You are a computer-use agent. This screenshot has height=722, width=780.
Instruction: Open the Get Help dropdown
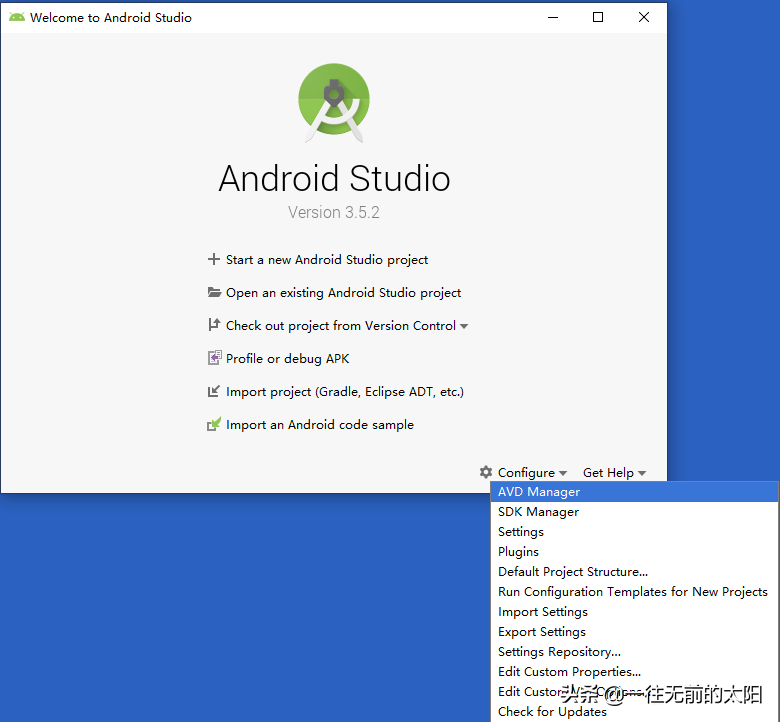(614, 472)
